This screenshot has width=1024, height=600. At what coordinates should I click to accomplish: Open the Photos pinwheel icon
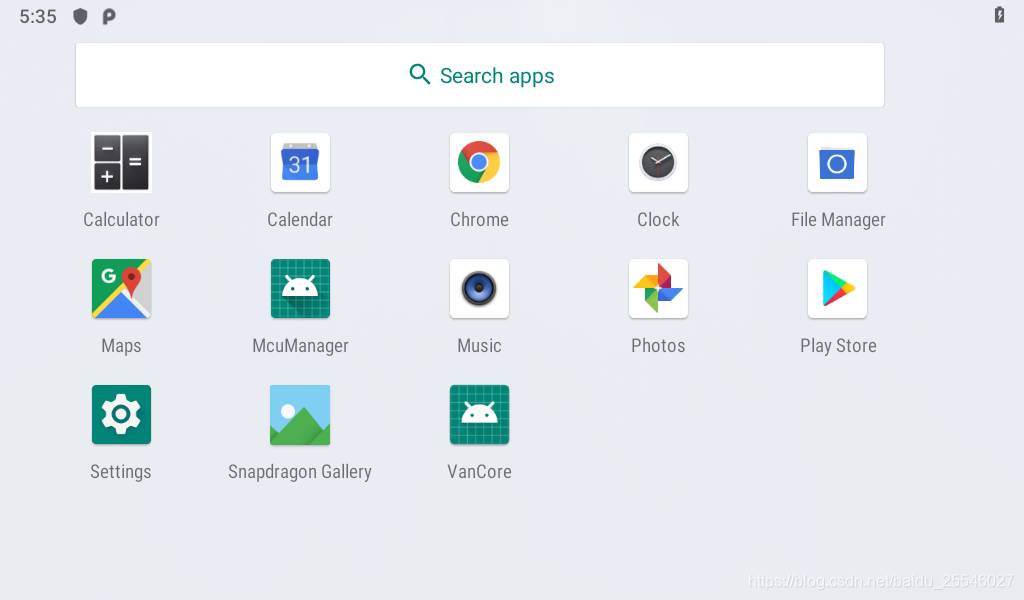pos(658,289)
